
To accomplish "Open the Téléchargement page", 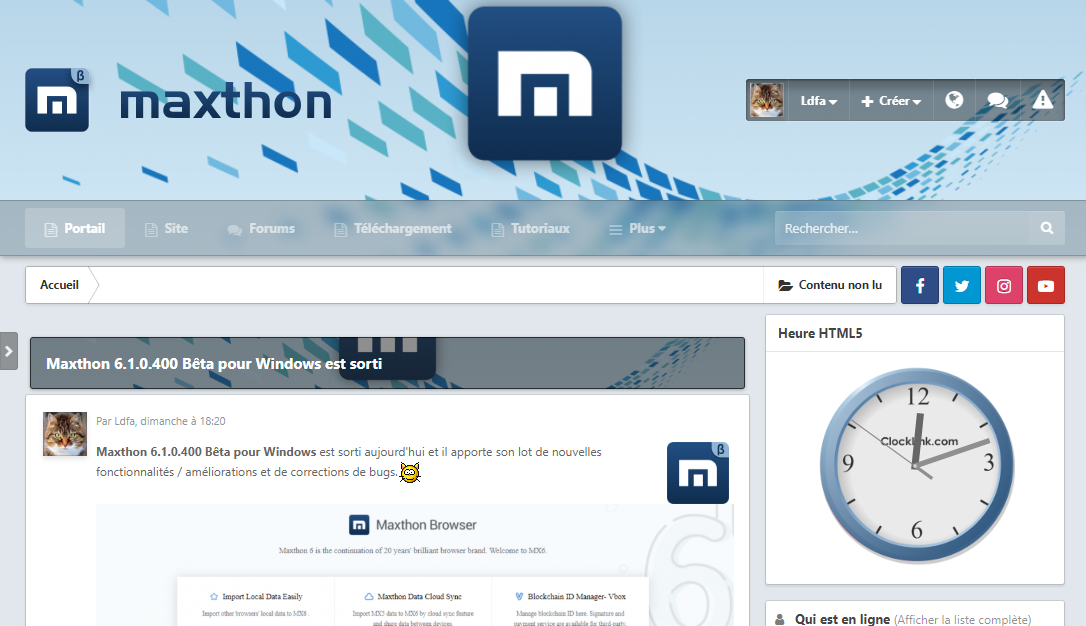I will 393,229.
